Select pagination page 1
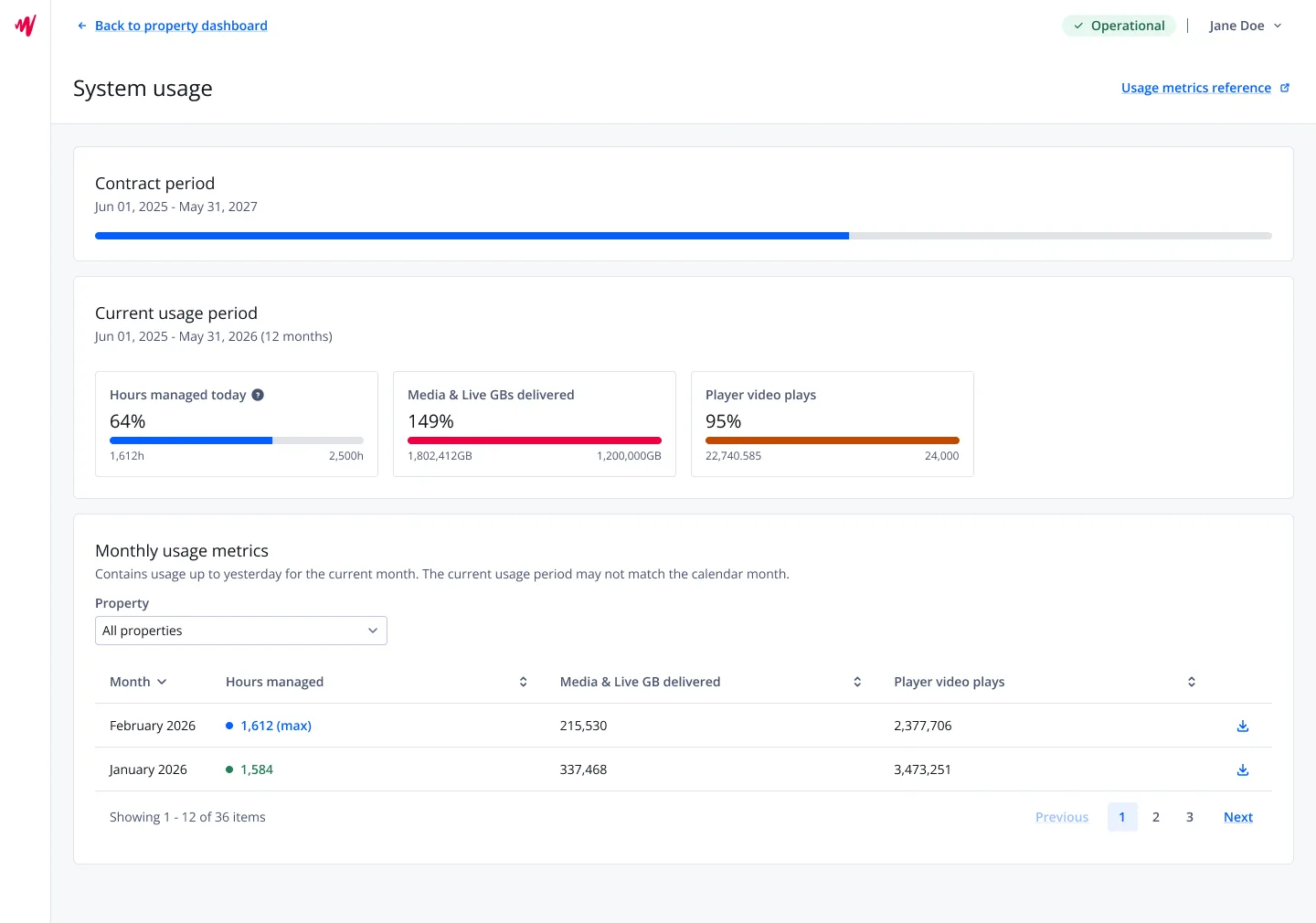The height and width of the screenshot is (923, 1316). tap(1122, 817)
